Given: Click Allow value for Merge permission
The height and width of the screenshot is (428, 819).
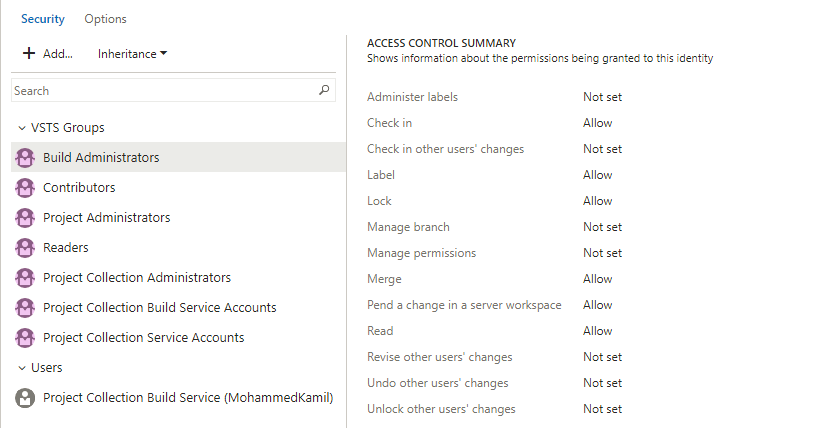Looking at the screenshot, I should (x=598, y=279).
